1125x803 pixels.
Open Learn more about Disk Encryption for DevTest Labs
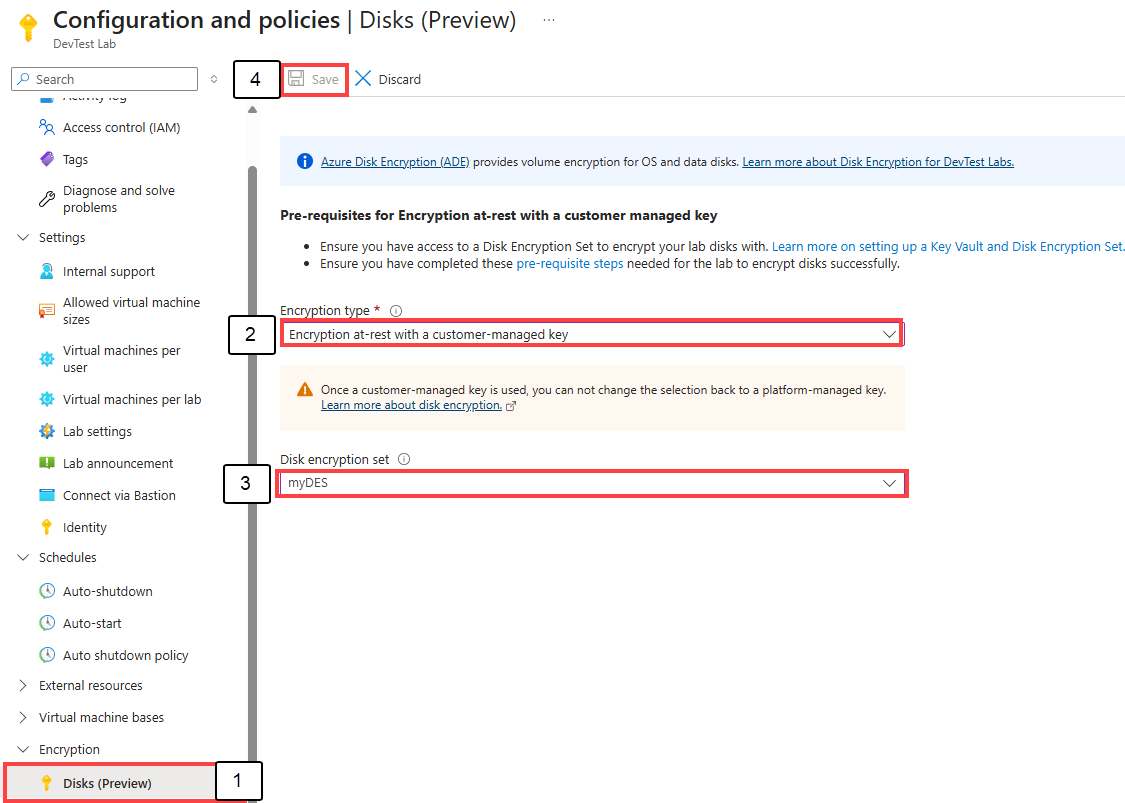point(877,161)
